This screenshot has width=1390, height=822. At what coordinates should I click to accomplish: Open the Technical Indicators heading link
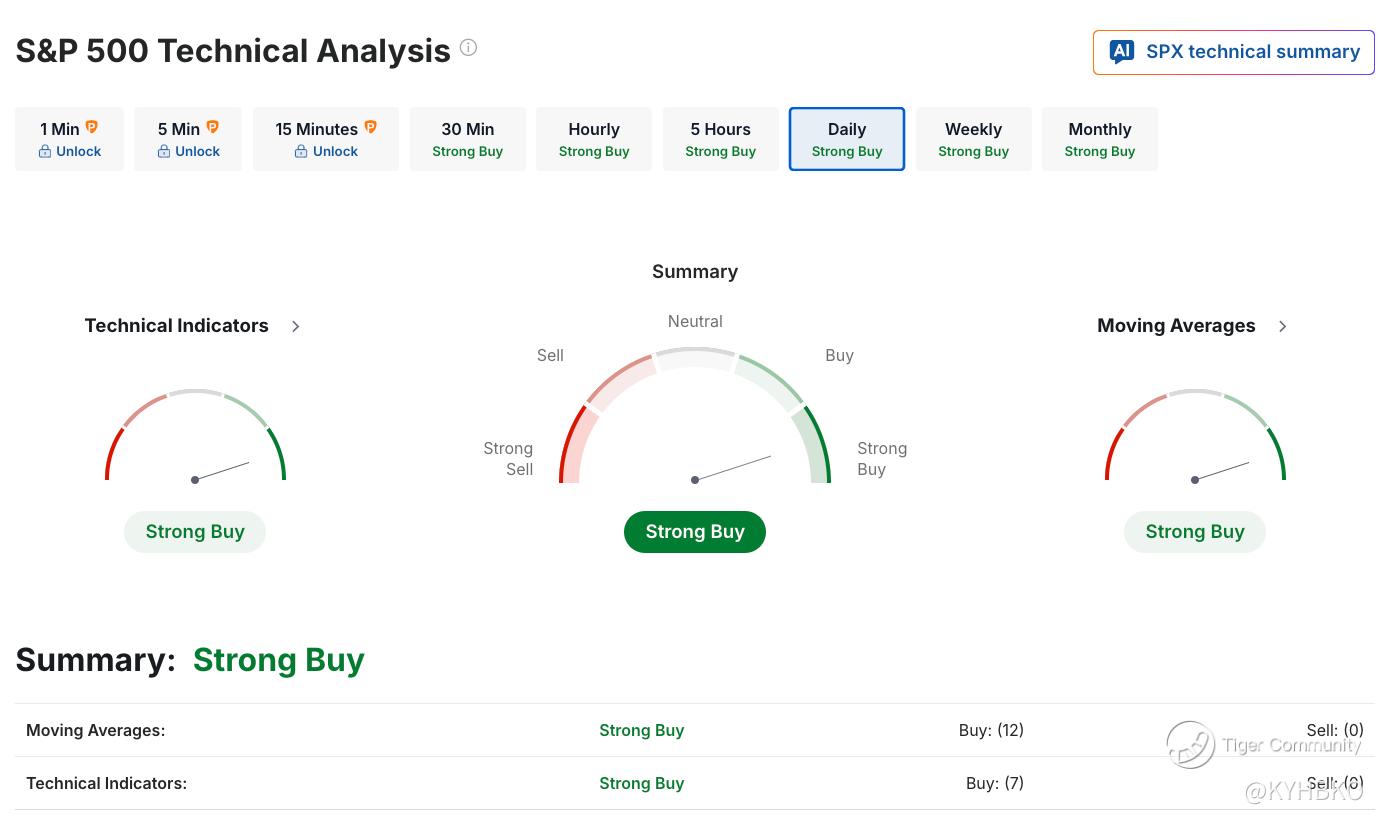coord(177,326)
